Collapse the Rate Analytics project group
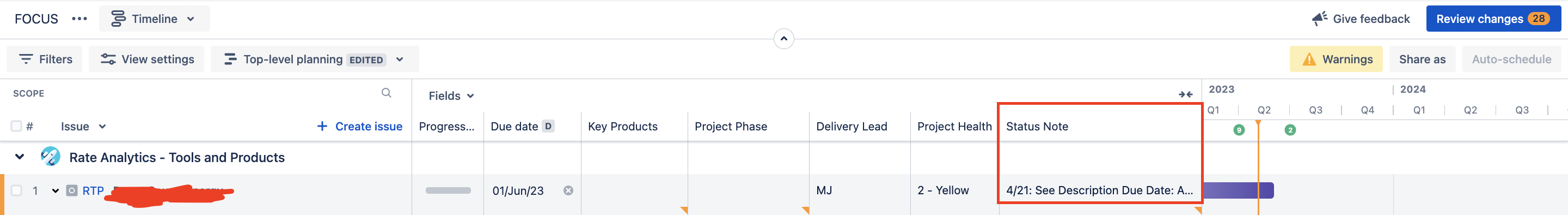The image size is (1568, 215). pos(20,157)
